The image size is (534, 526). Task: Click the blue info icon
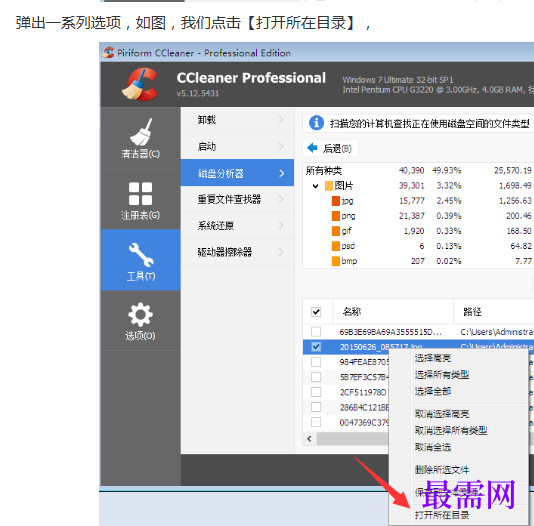click(x=316, y=123)
